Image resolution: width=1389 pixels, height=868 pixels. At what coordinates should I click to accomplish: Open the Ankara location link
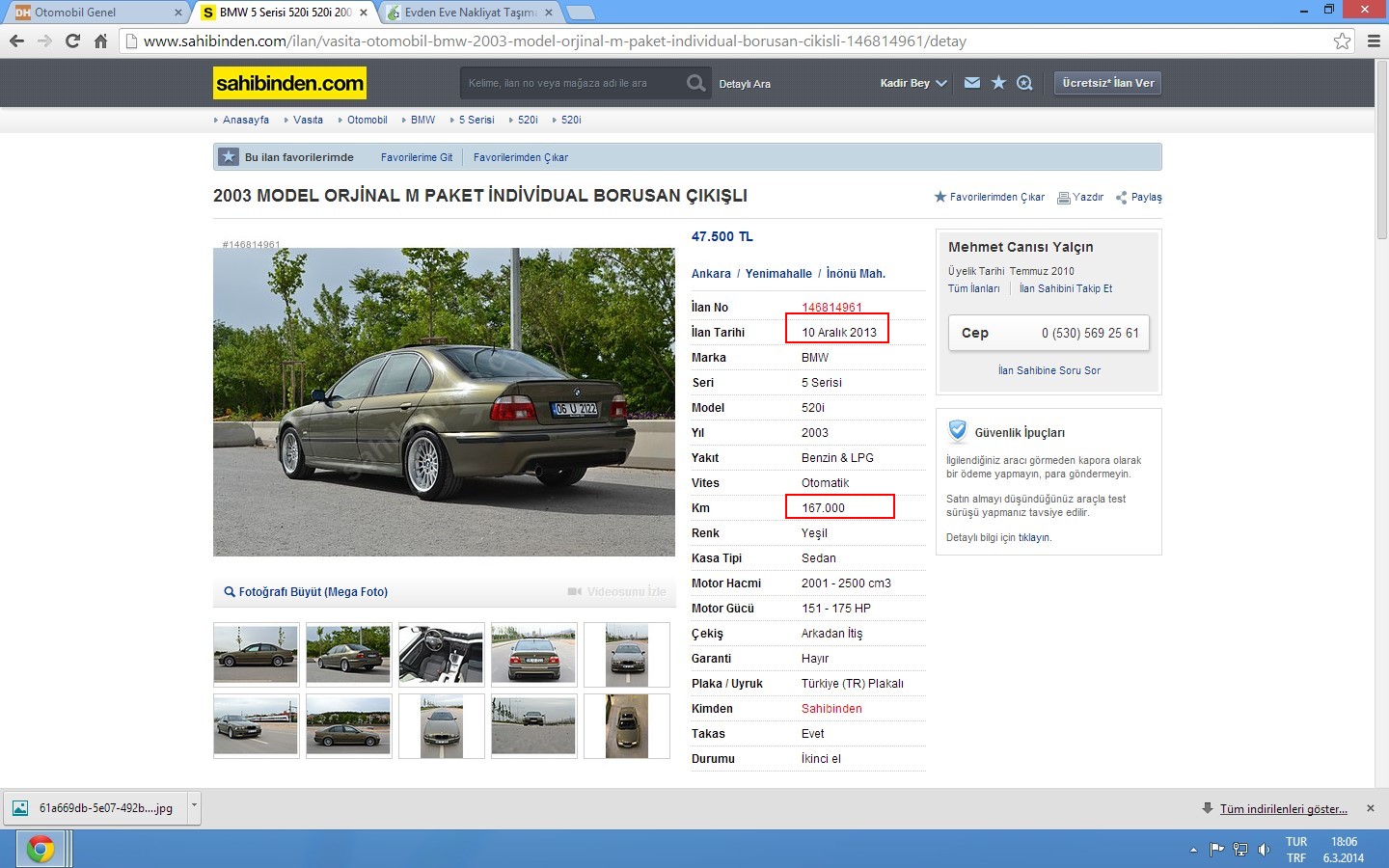click(711, 274)
